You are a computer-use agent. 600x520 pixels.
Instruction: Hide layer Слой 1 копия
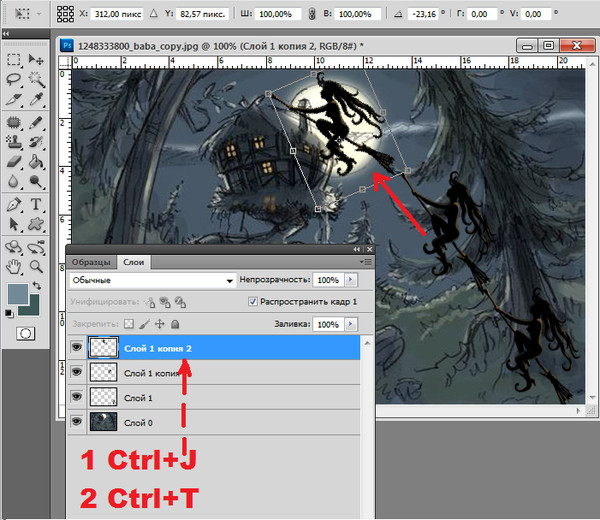coord(77,372)
